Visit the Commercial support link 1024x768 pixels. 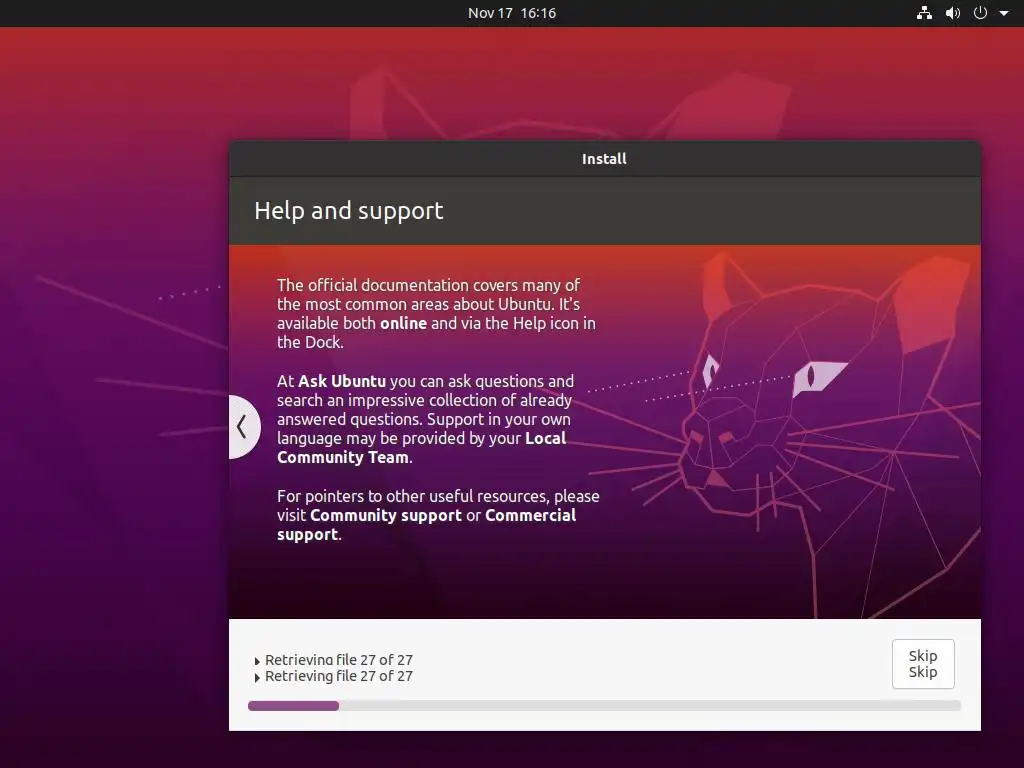(426, 525)
